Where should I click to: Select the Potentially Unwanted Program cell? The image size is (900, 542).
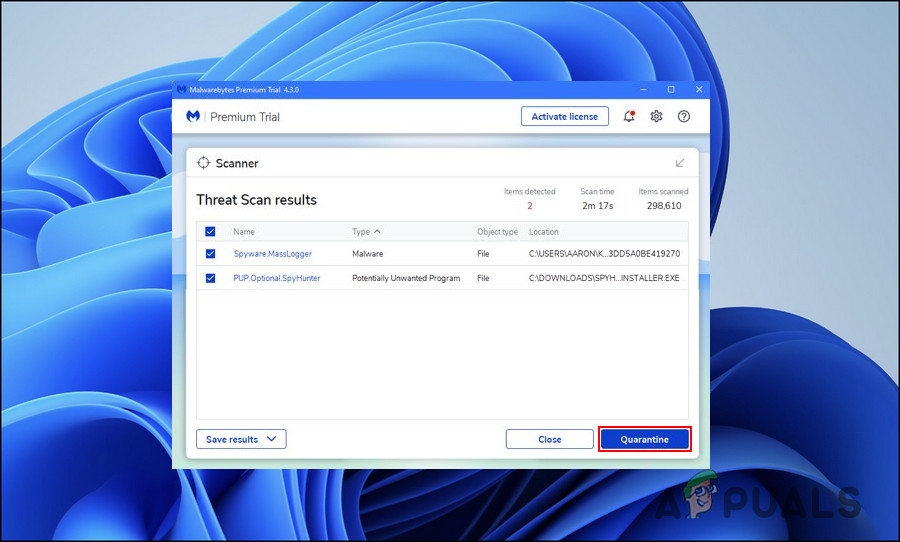[406, 278]
